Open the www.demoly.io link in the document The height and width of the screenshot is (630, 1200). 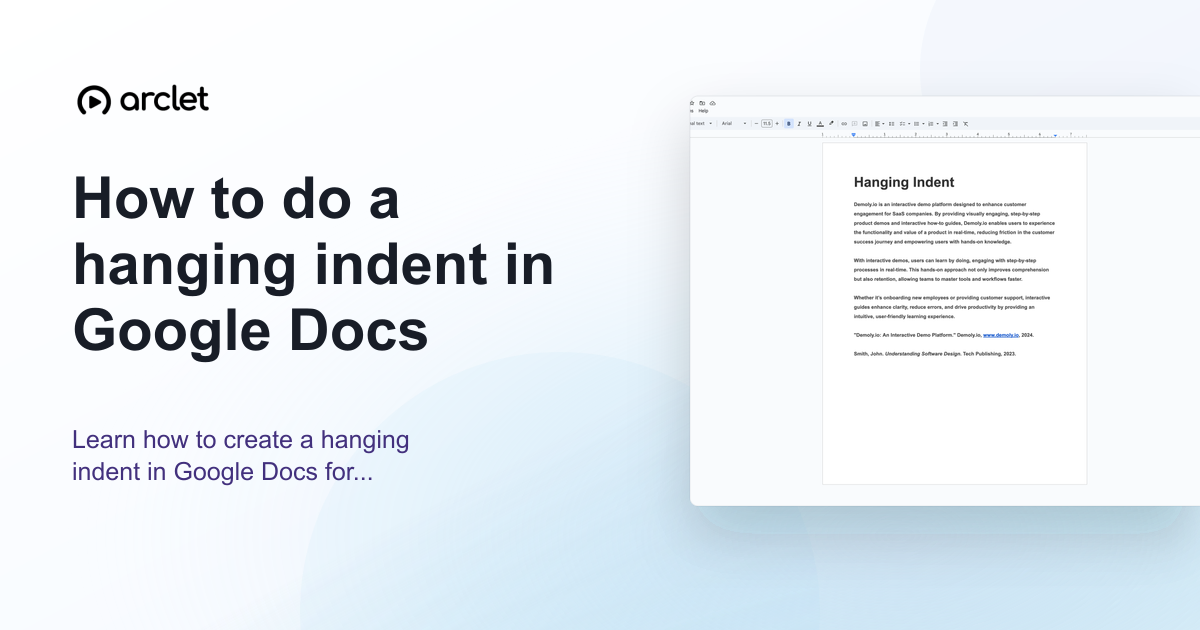[1000, 335]
